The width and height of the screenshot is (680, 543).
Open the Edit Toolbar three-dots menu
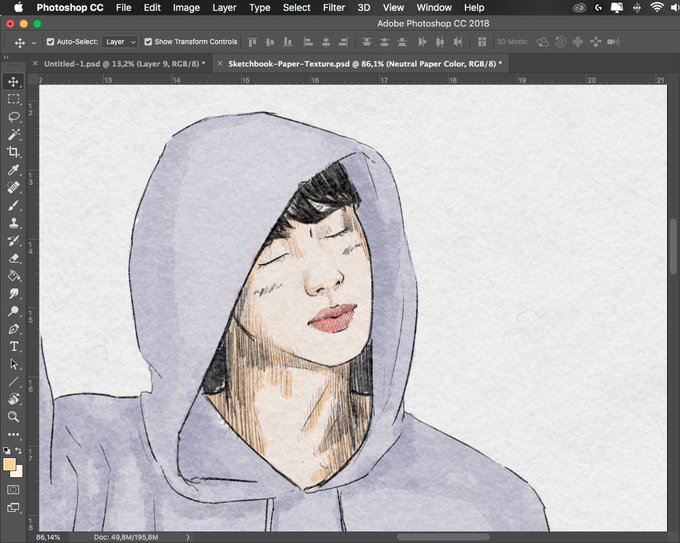pyautogui.click(x=13, y=434)
